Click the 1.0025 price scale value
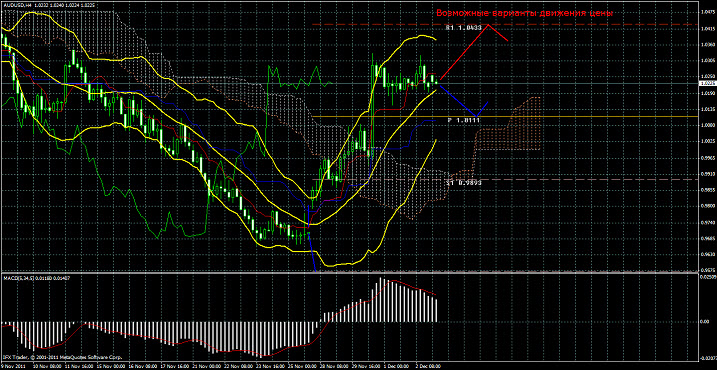 (708, 142)
